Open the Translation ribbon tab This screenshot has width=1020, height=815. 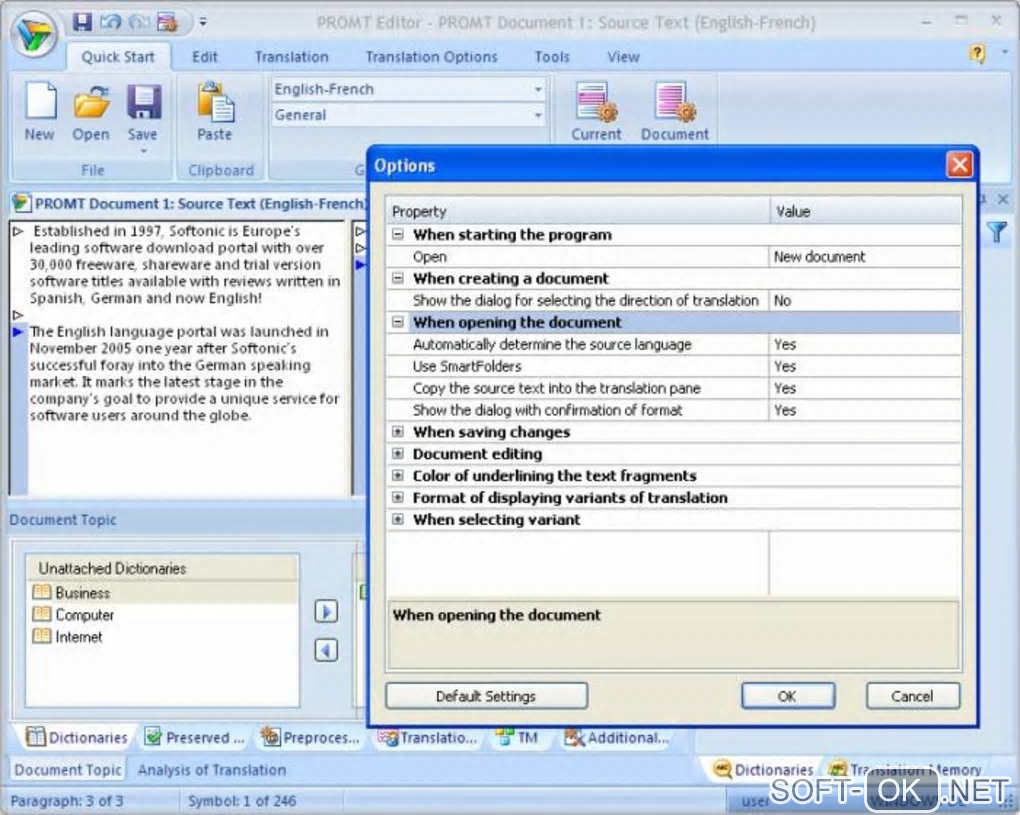pos(291,57)
